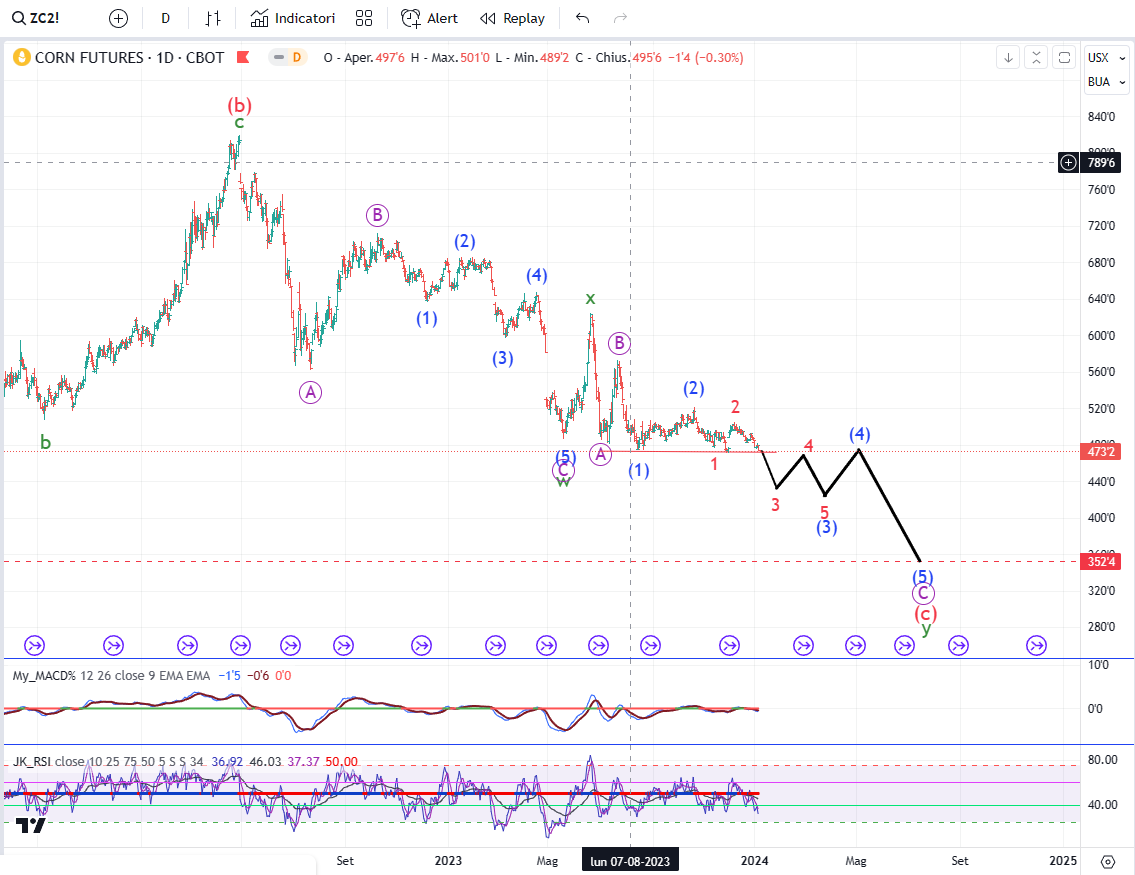Click the 473'2 red price label
Image resolution: width=1135 pixels, height=875 pixels.
pos(1100,452)
